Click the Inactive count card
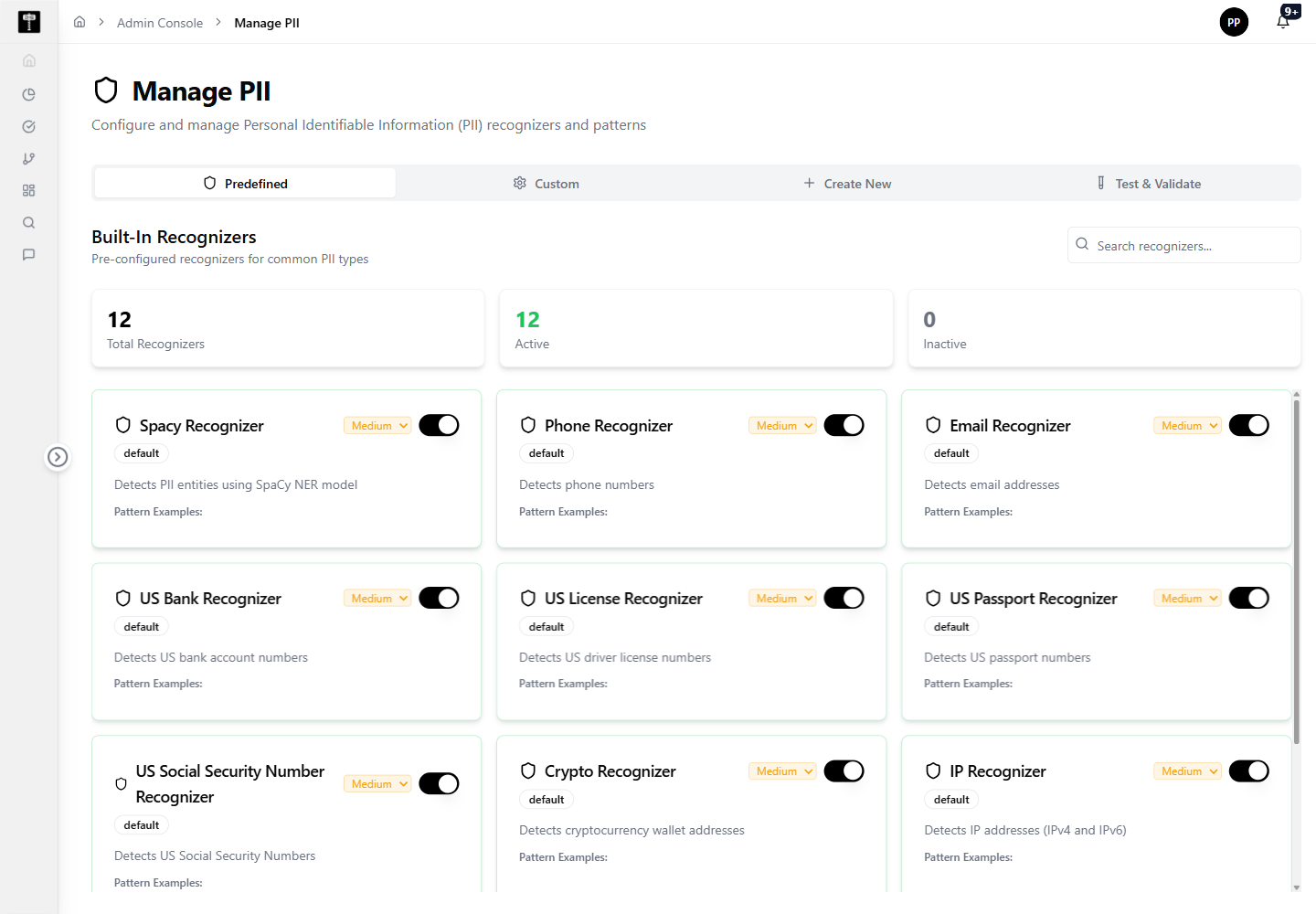This screenshot has width=1316, height=914. coord(1104,329)
